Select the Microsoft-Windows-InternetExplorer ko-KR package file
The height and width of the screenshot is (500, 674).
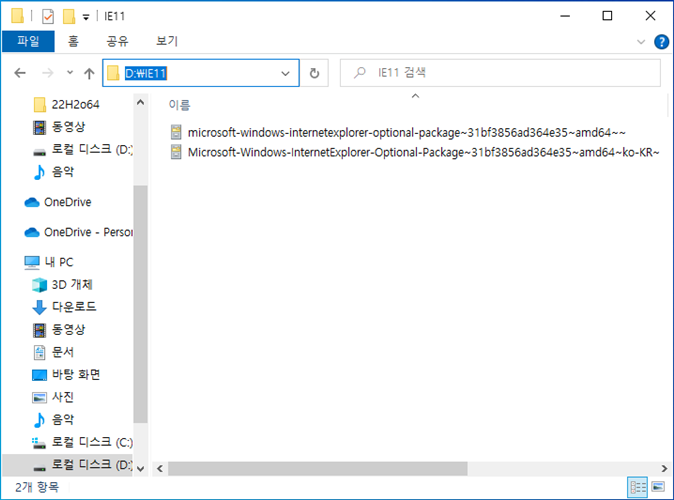(415, 152)
